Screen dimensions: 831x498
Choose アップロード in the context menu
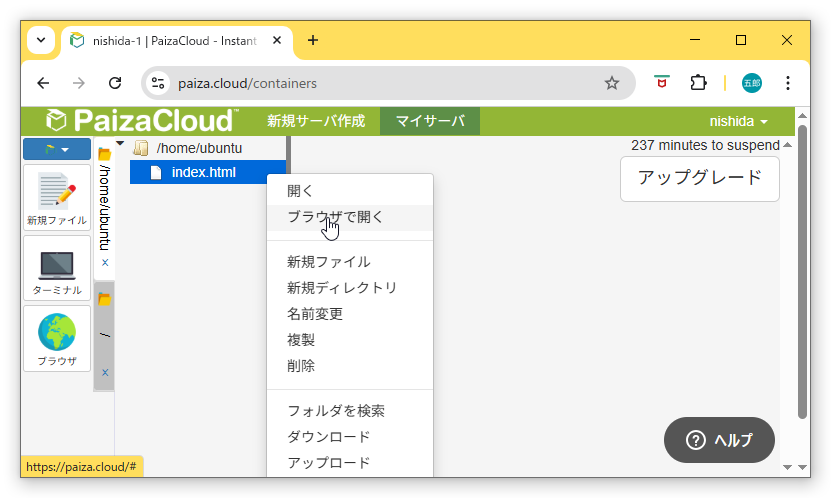coord(350,463)
